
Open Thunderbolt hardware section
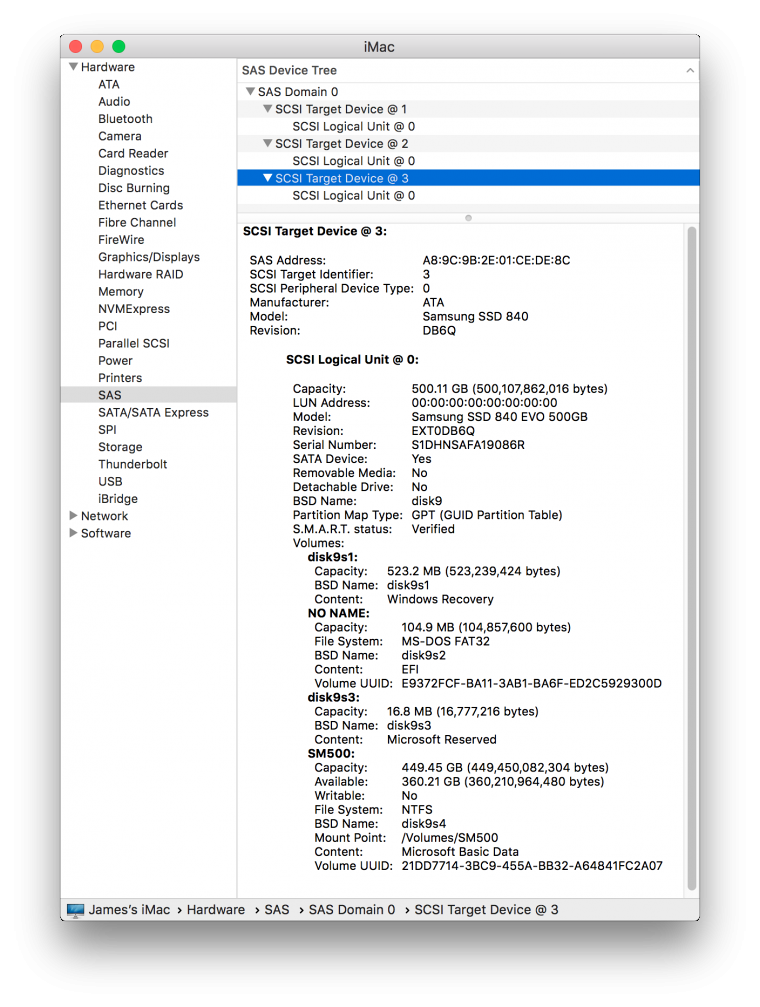coord(132,464)
